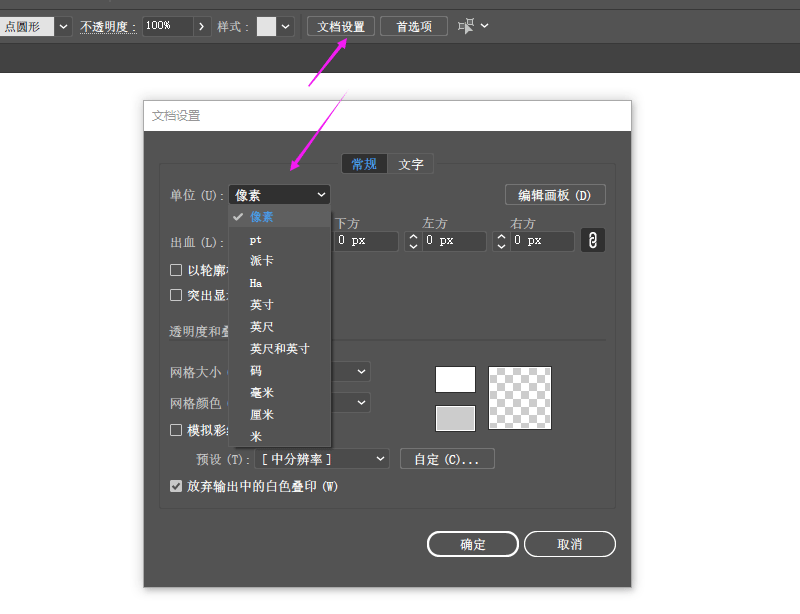The width and height of the screenshot is (800, 614).
Task: Open the 预设 中分辨率 dropdown
Action: point(322,459)
